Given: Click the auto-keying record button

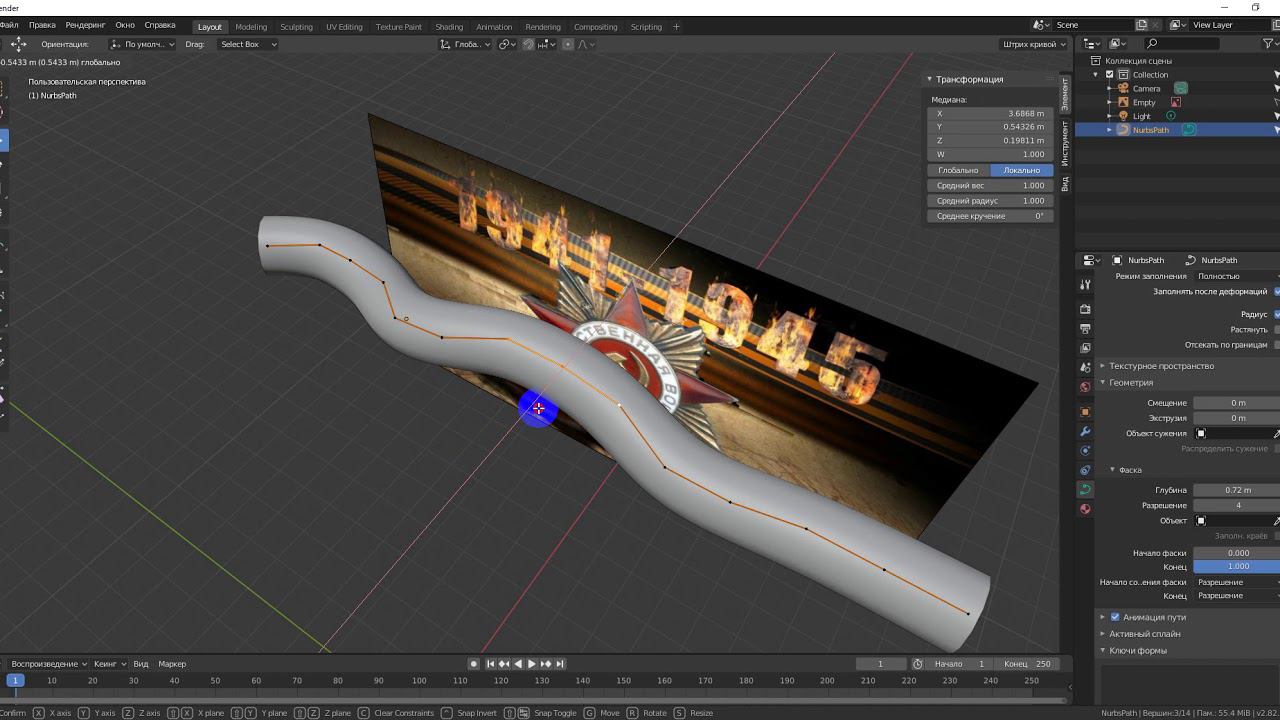Looking at the screenshot, I should coord(474,664).
